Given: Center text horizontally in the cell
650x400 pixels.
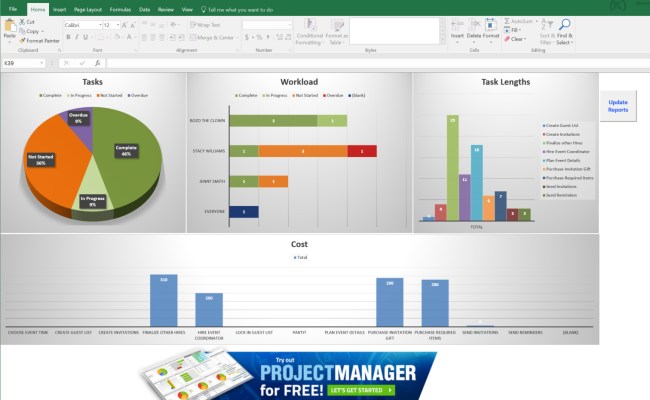Looking at the screenshot, I should tap(153, 38).
